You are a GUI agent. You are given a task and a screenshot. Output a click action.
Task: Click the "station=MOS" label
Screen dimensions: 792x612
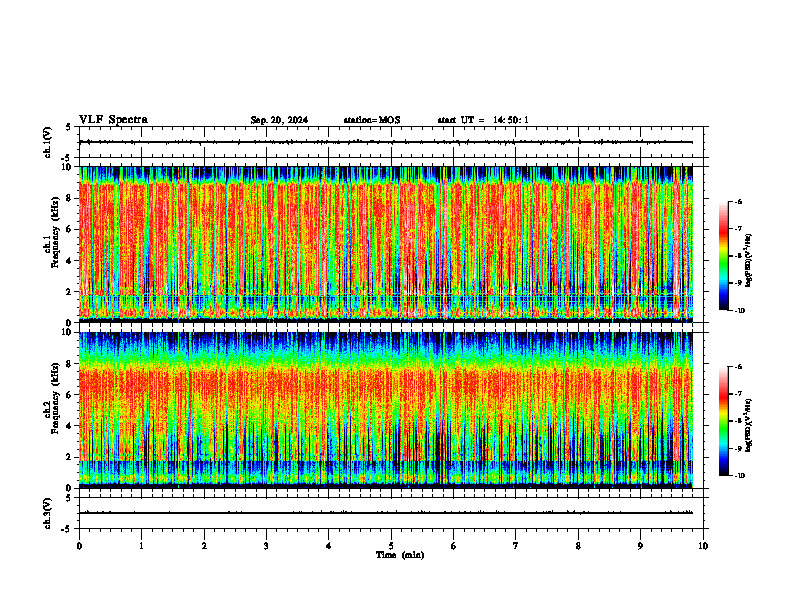click(x=372, y=120)
